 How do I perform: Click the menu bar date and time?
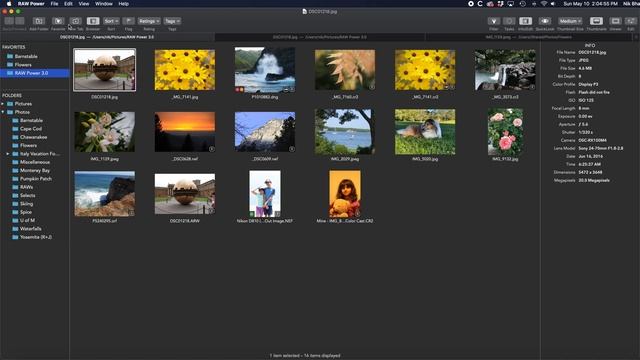tap(591, 4)
